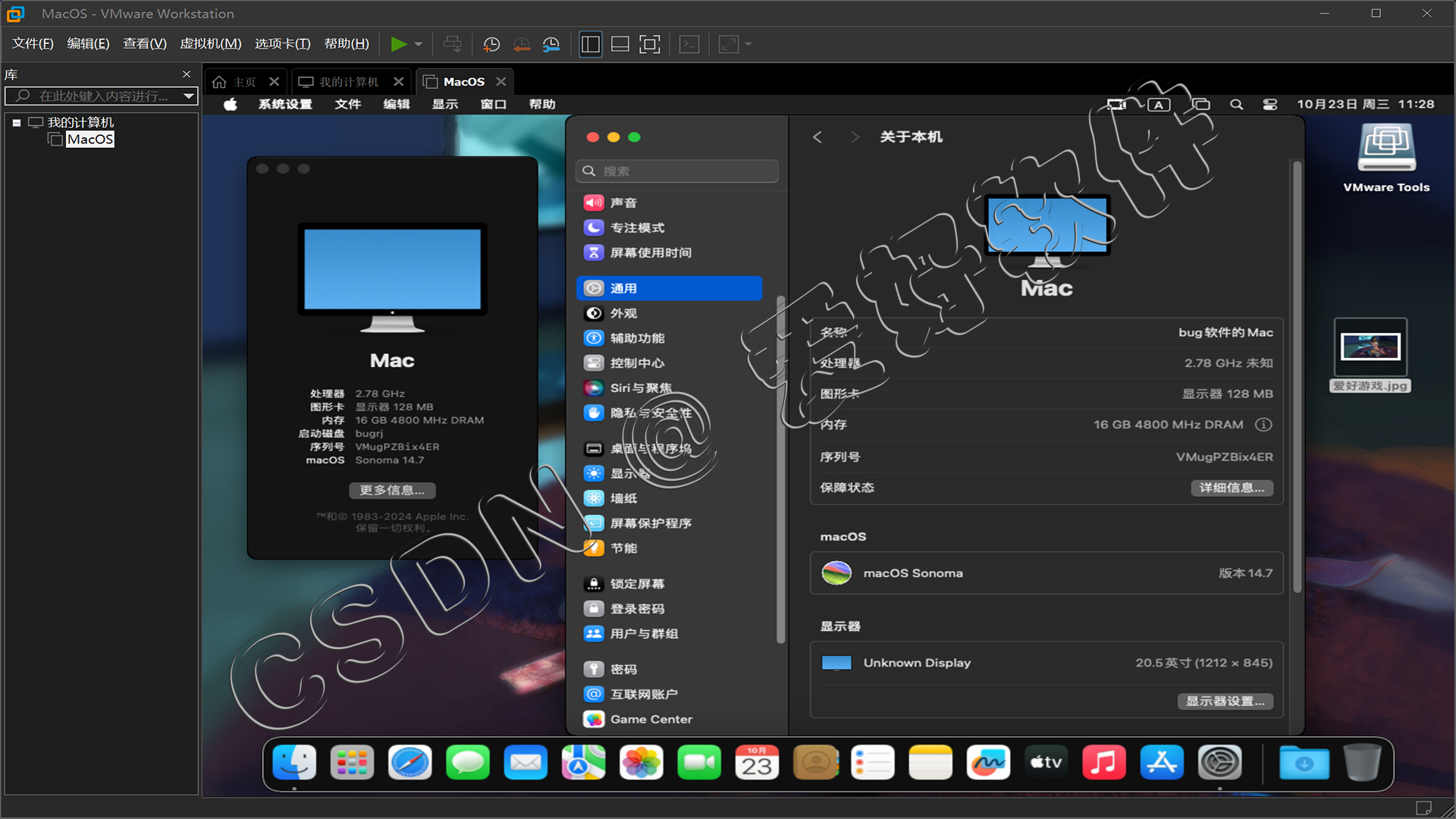Open the 选项卡(T) menu
Image resolution: width=1456 pixels, height=819 pixels.
(x=283, y=44)
